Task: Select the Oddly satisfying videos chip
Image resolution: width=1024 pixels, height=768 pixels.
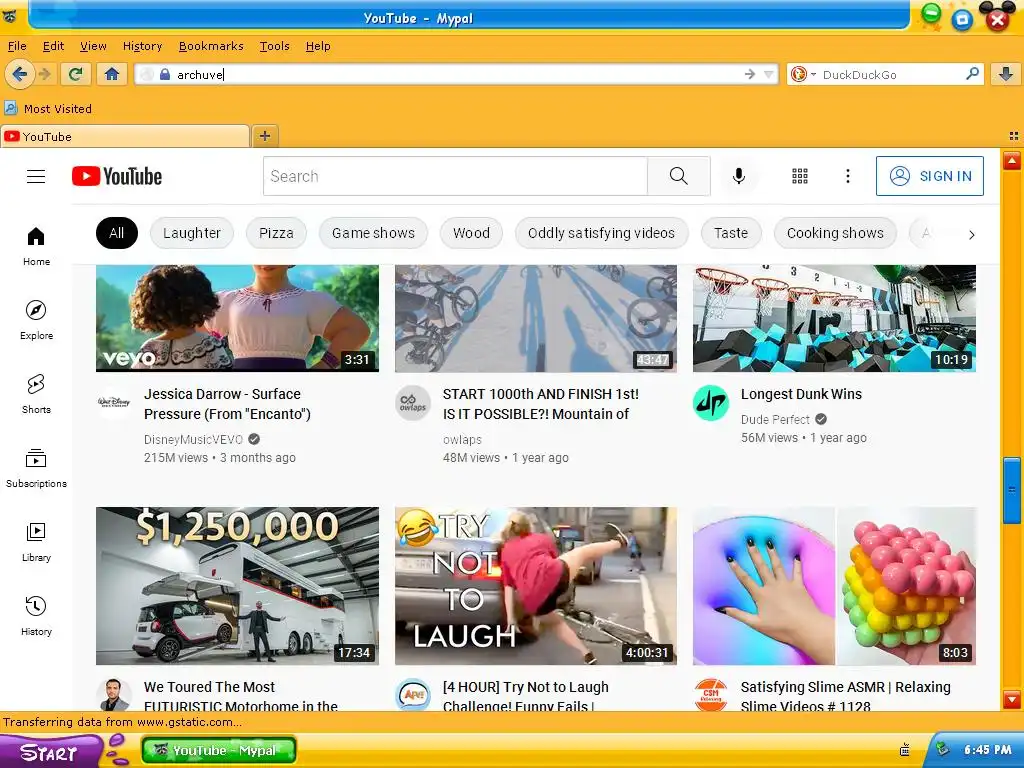Action: (601, 233)
